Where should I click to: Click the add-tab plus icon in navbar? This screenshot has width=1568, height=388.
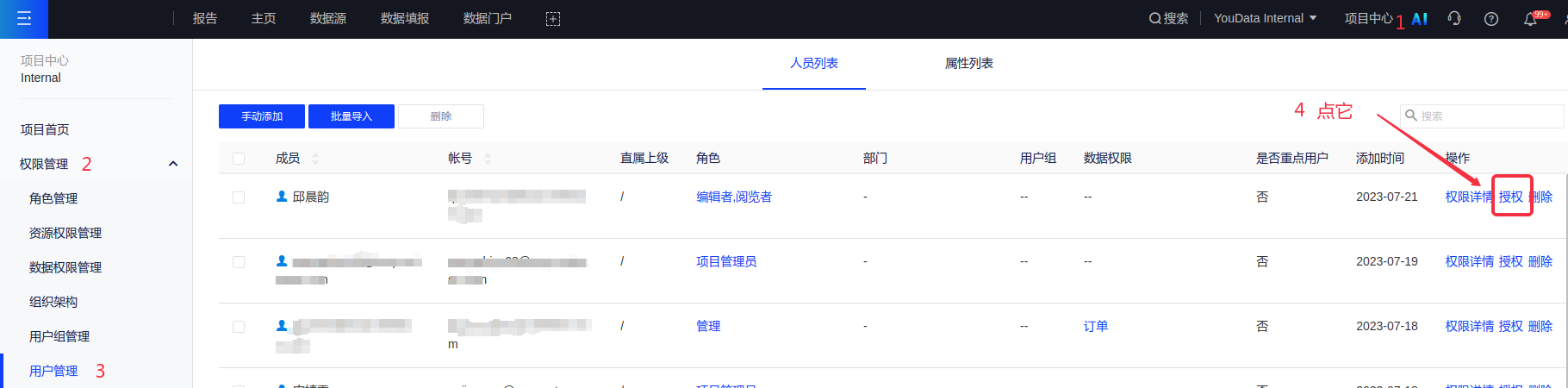coord(553,19)
